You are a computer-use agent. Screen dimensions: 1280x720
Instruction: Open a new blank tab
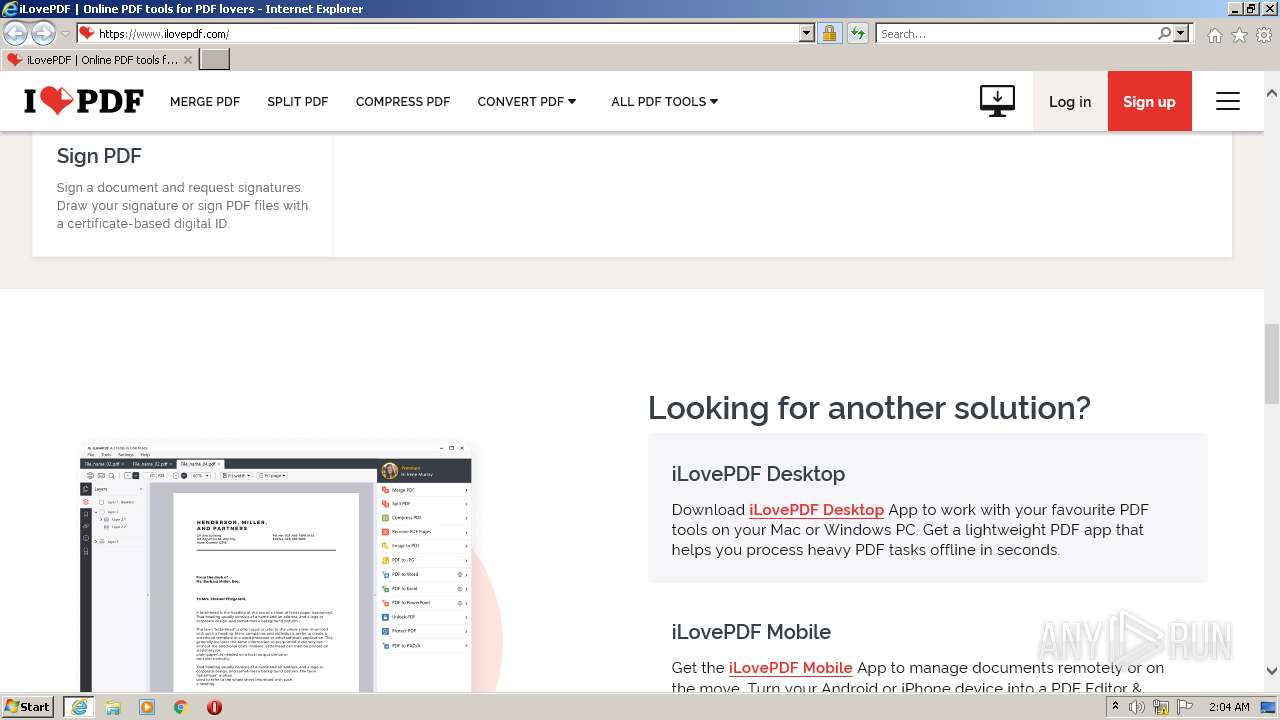[215, 59]
